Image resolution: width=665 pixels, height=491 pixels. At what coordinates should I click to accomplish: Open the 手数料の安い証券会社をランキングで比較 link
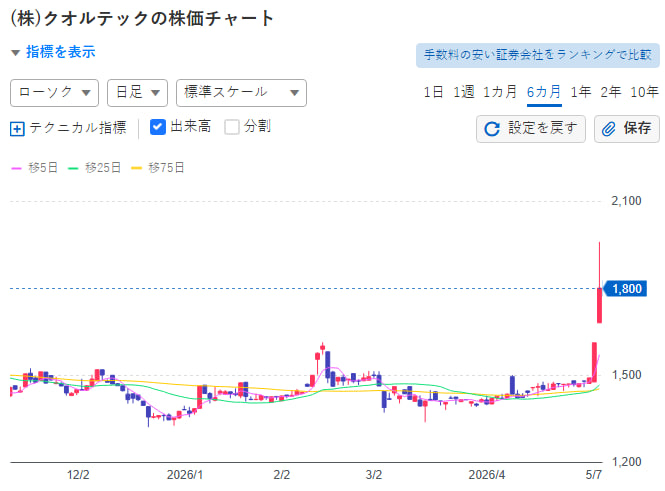[538, 55]
